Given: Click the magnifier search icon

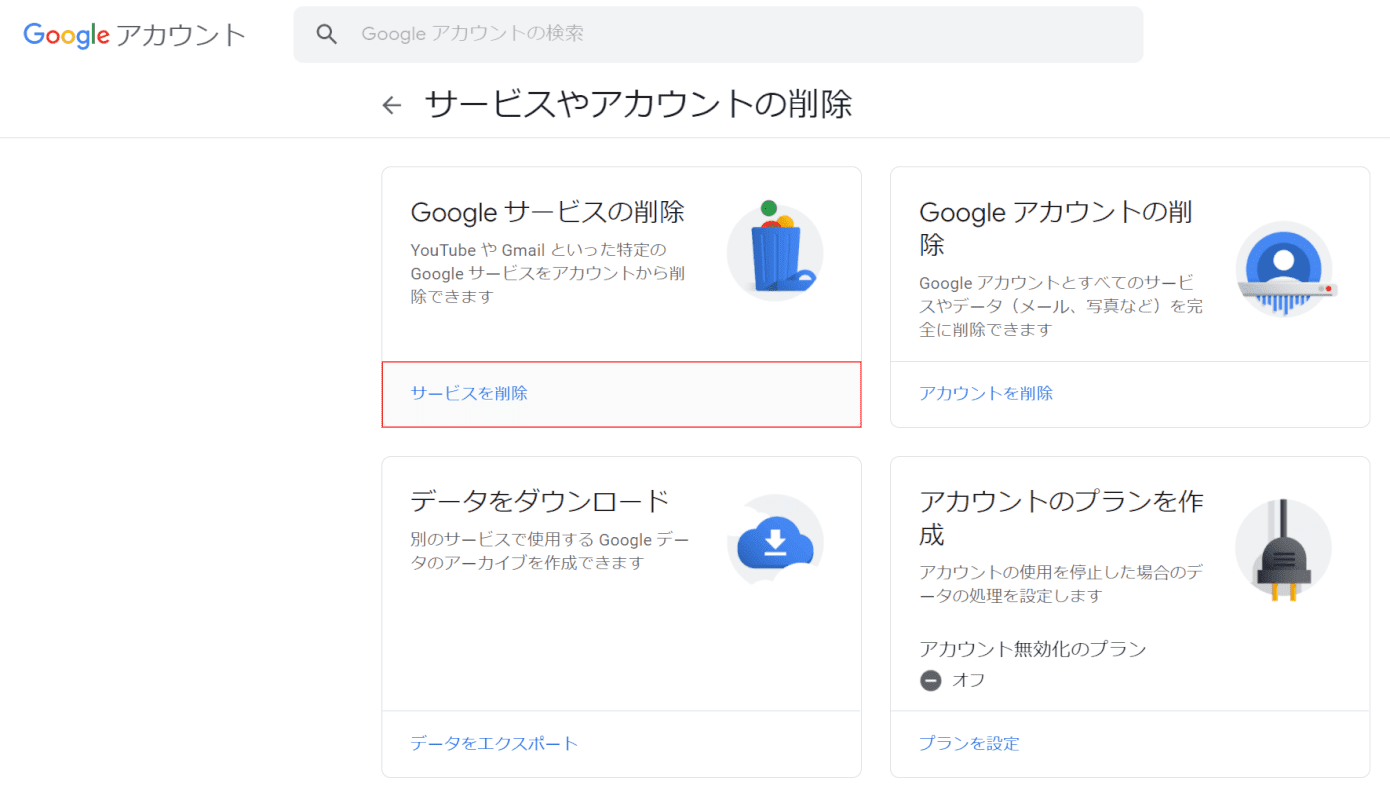Looking at the screenshot, I should point(326,34).
